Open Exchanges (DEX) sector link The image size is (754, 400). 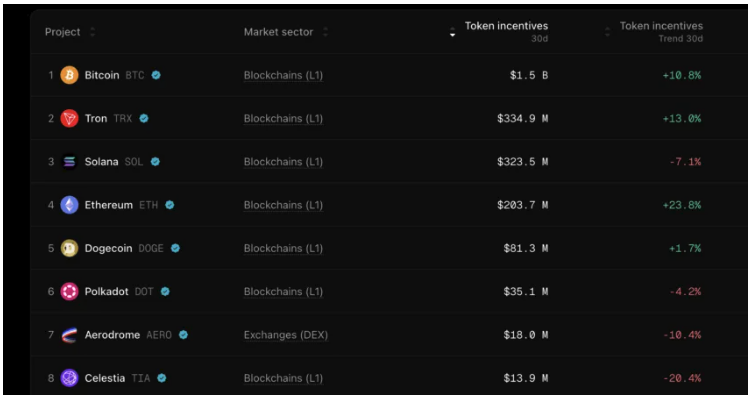pyautogui.click(x=285, y=335)
